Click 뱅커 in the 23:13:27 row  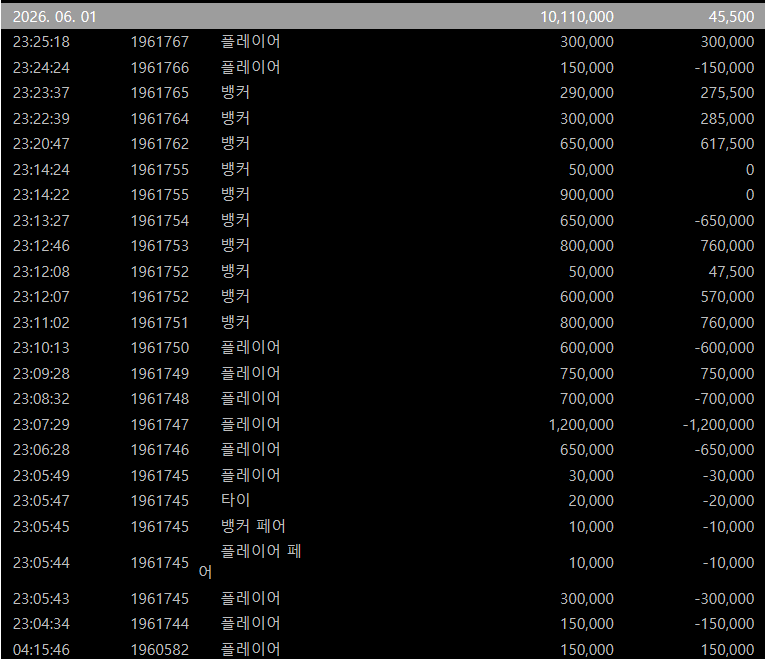coord(236,220)
